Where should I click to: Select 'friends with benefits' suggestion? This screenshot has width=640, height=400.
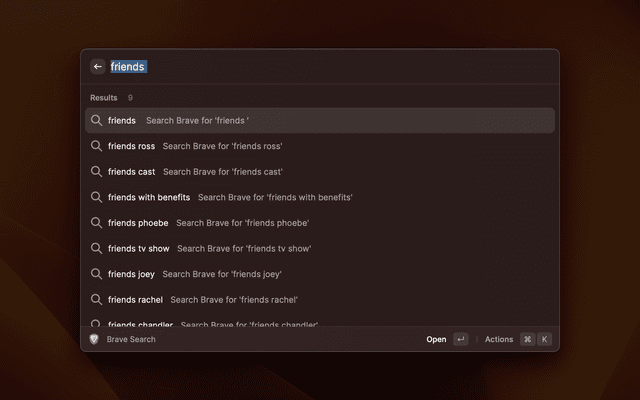pyautogui.click(x=149, y=198)
